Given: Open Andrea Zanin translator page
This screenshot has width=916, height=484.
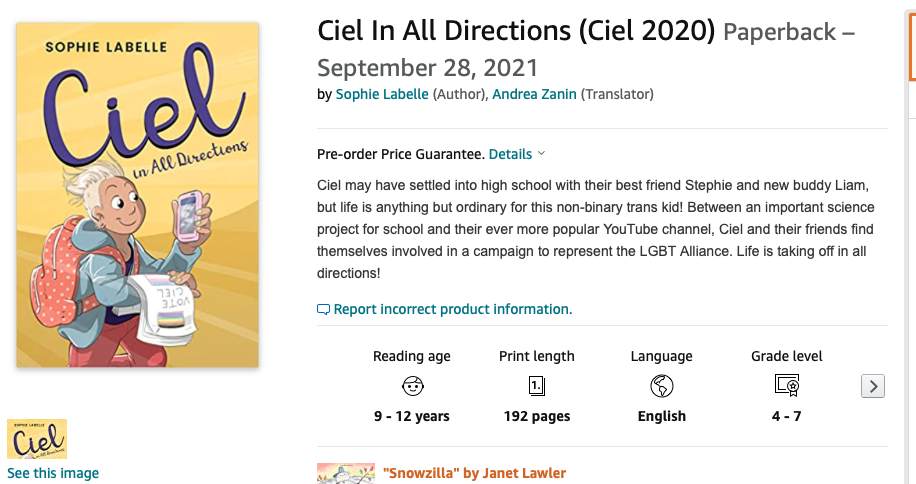Looking at the screenshot, I should 534,94.
